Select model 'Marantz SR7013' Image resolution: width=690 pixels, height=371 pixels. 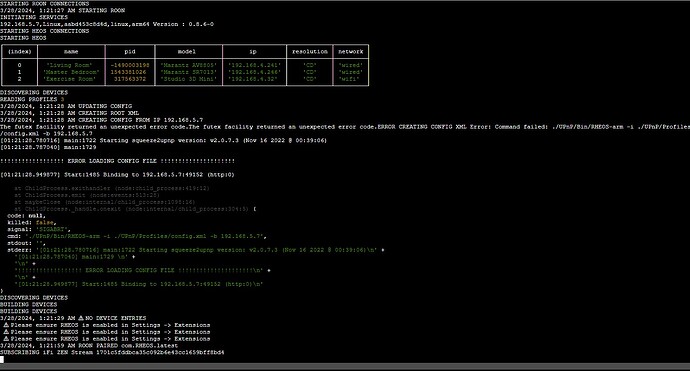point(188,72)
